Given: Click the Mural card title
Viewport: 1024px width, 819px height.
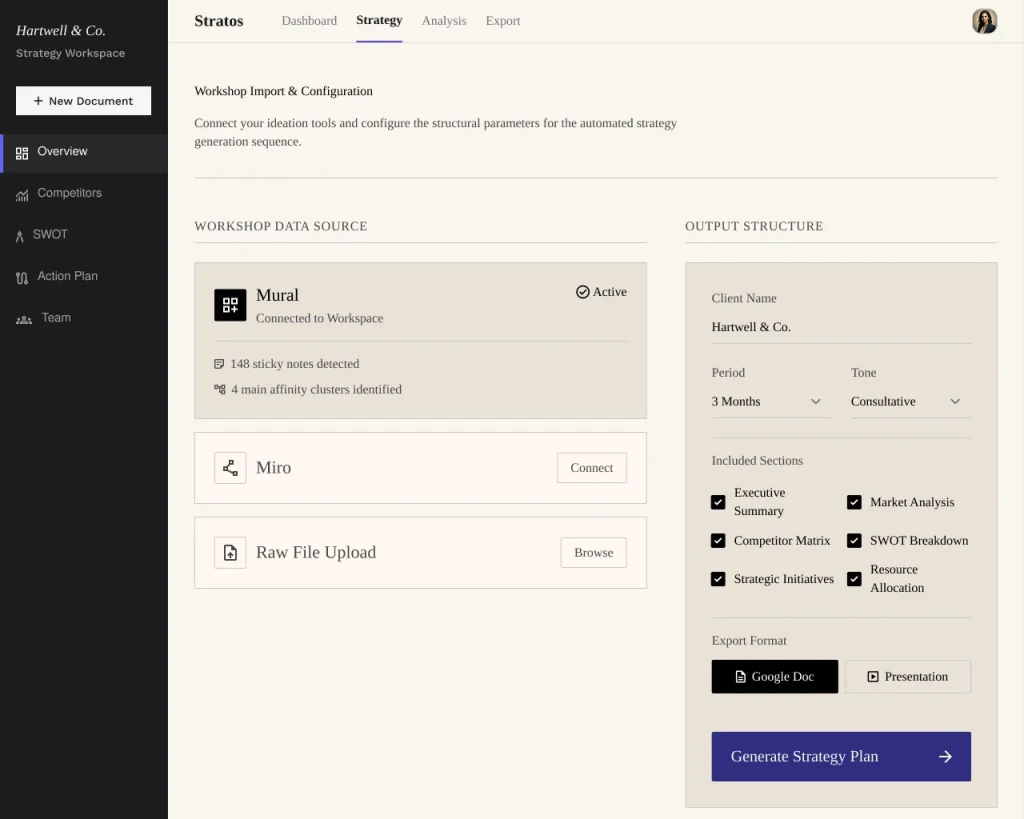Looking at the screenshot, I should click(x=278, y=295).
